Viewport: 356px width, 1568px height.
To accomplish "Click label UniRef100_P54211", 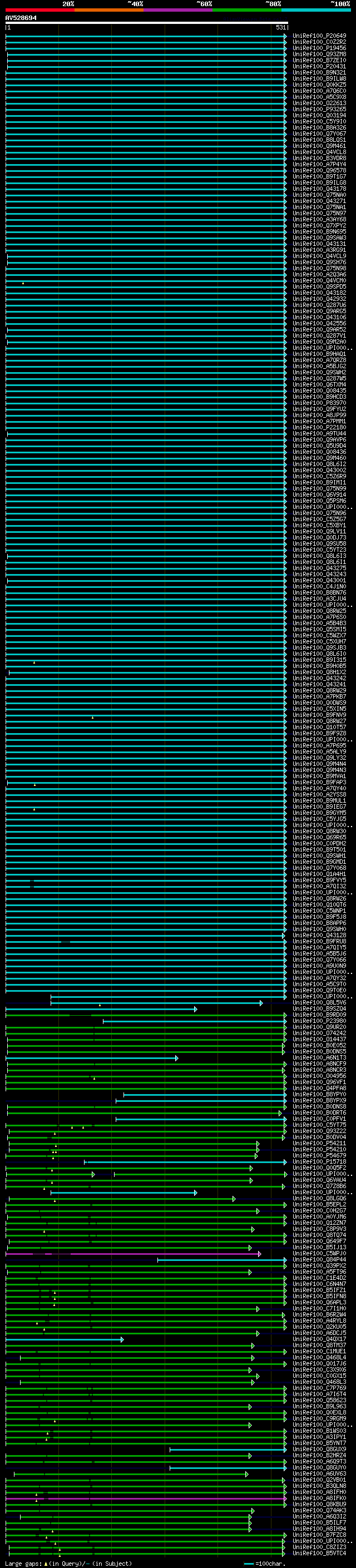I will click(x=319, y=1143).
